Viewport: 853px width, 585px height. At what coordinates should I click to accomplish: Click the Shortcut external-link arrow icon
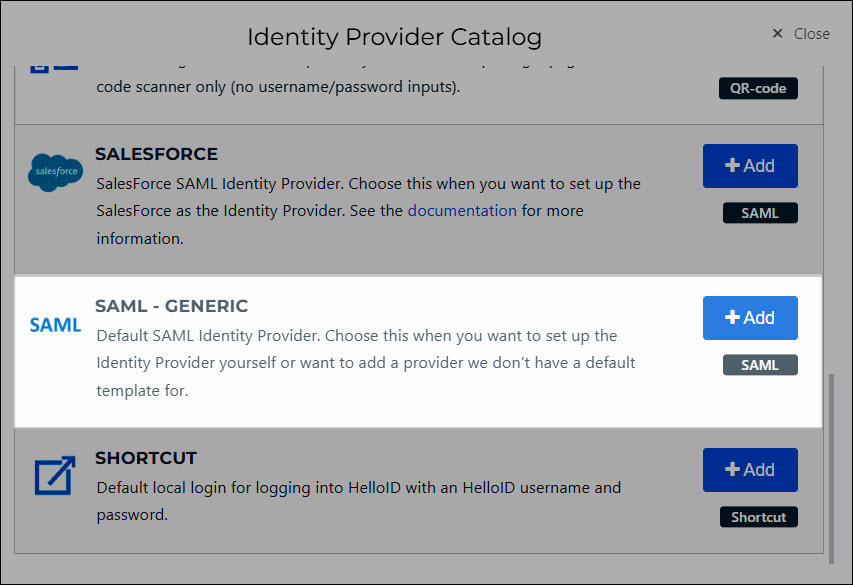point(55,475)
